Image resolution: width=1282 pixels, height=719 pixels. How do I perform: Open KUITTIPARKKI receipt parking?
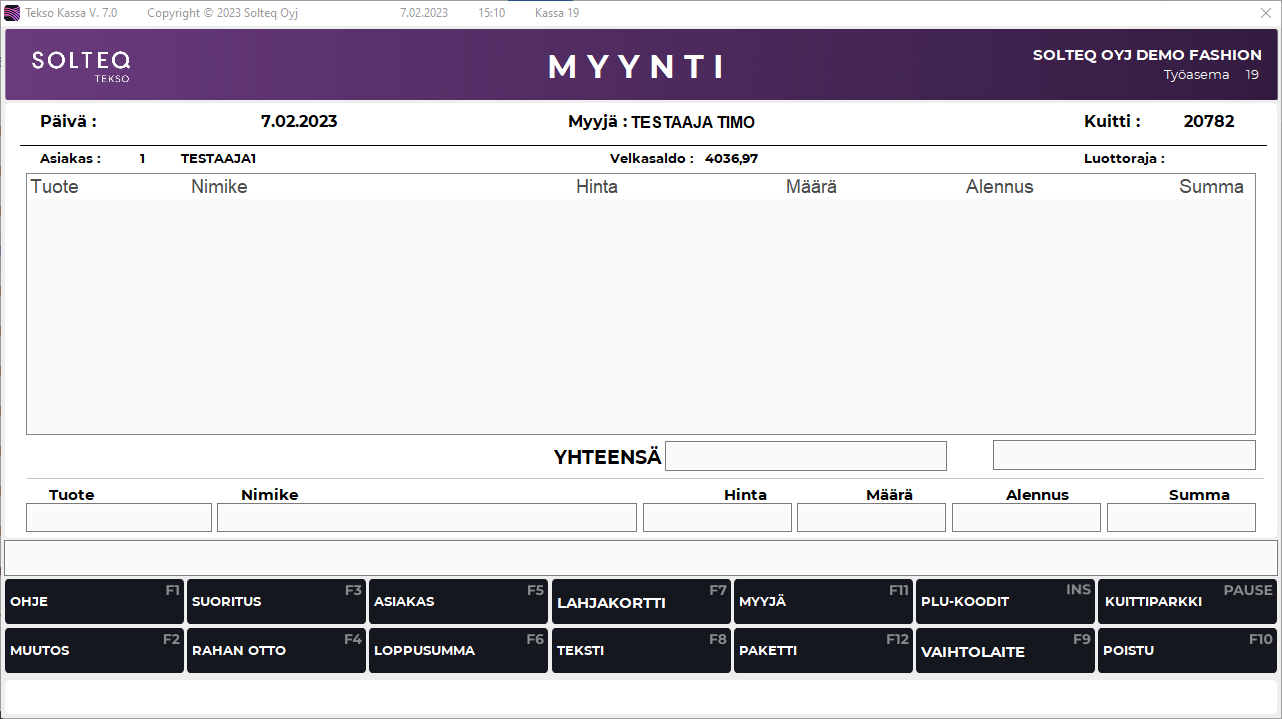(x=1187, y=602)
